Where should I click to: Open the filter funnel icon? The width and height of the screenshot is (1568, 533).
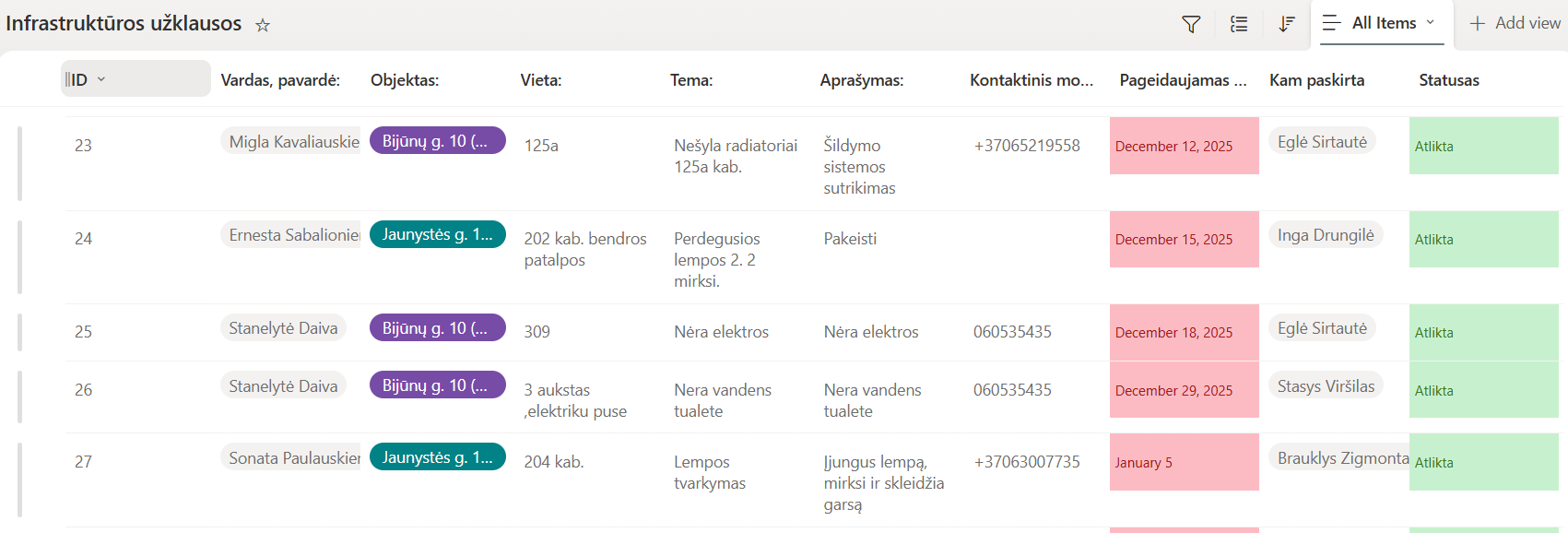pos(1191,24)
